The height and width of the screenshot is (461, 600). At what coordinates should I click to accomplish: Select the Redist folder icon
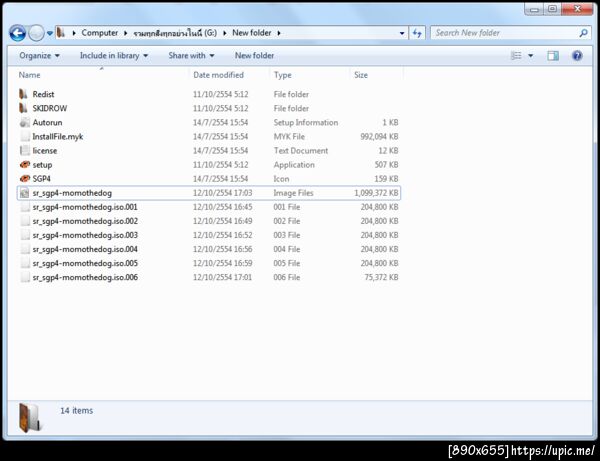coord(24,94)
